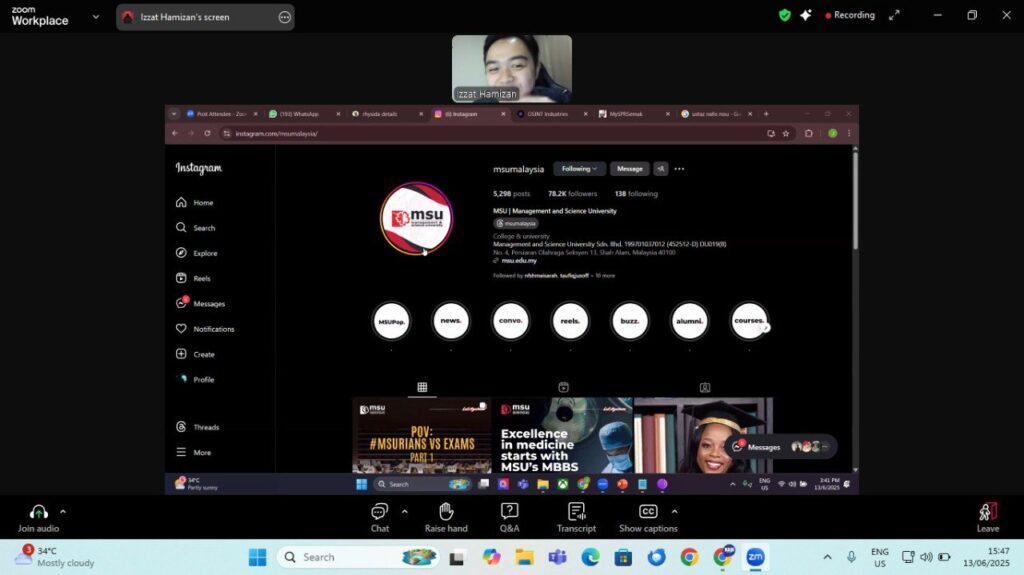Select the posts grid tab
Image resolution: width=1024 pixels, height=575 pixels.
point(423,387)
